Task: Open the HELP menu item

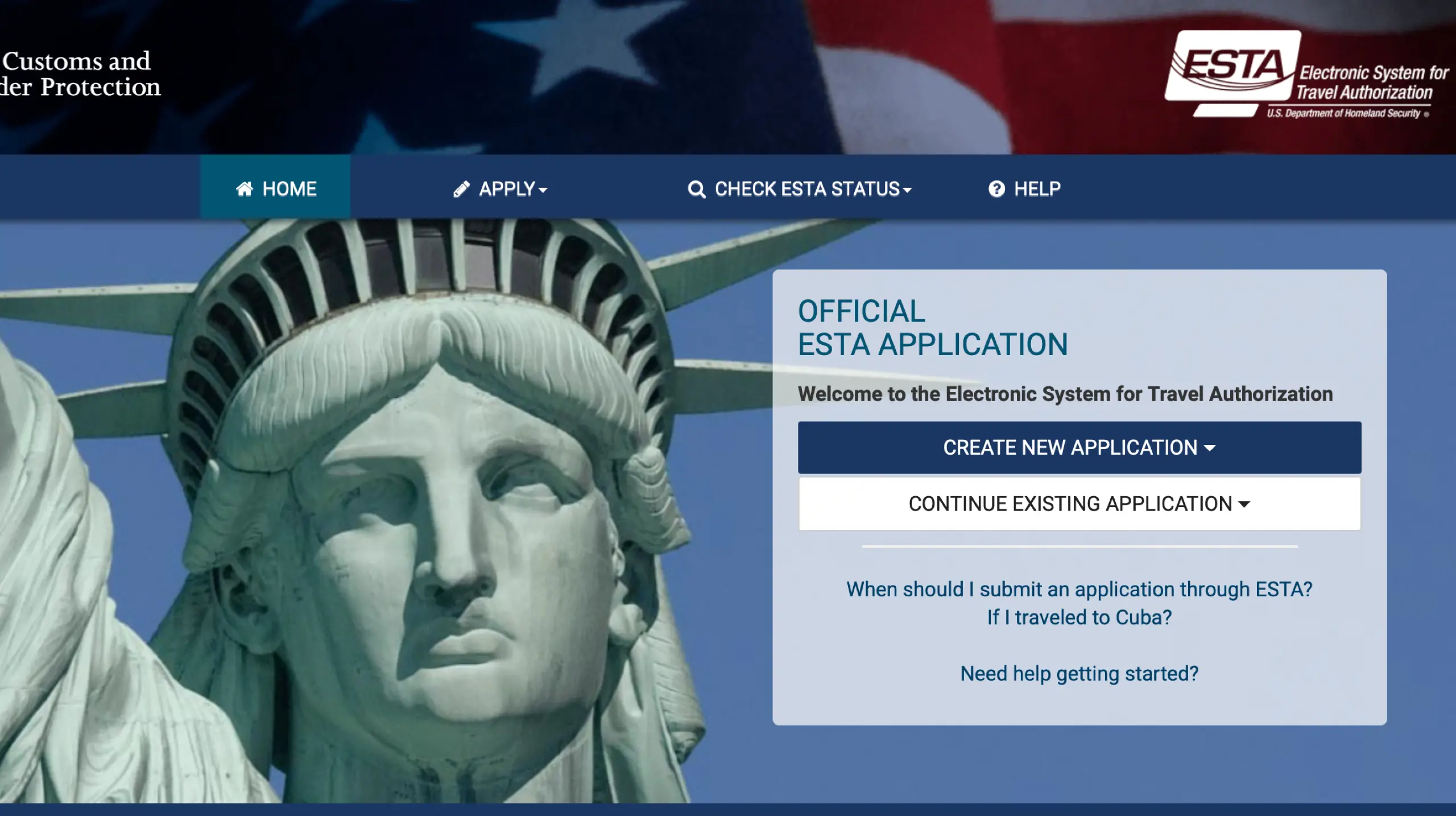Action: click(x=1024, y=189)
